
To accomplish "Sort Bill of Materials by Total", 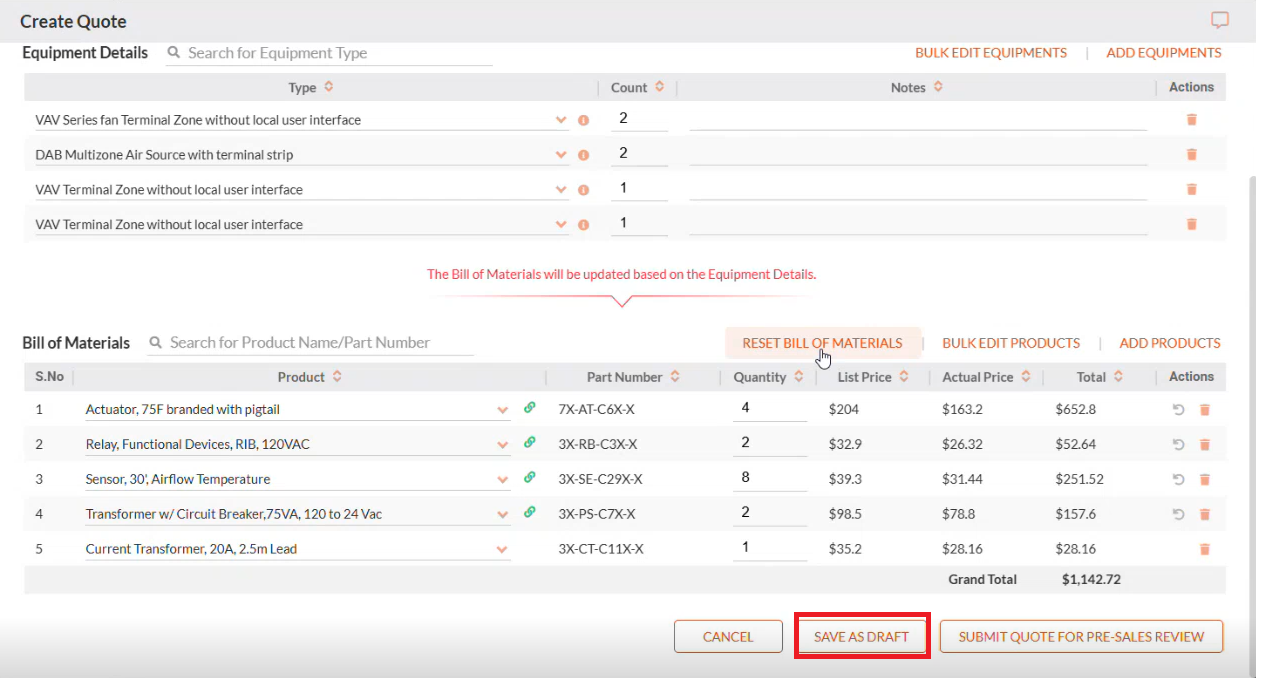I will pyautogui.click(x=1118, y=377).
